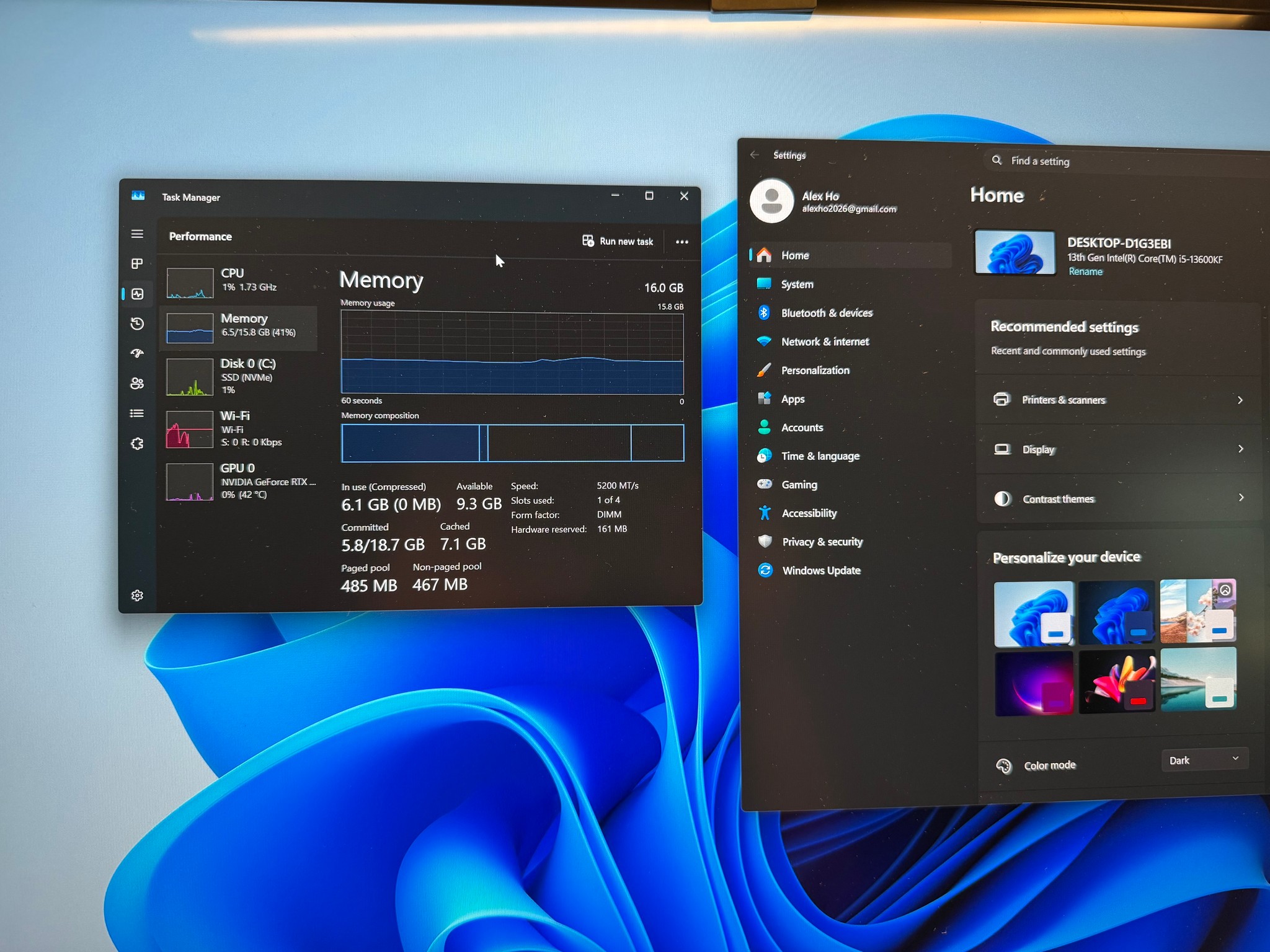Click the Task Manager app icon in titlebar
Screen dimensions: 1270x952
coord(138,196)
